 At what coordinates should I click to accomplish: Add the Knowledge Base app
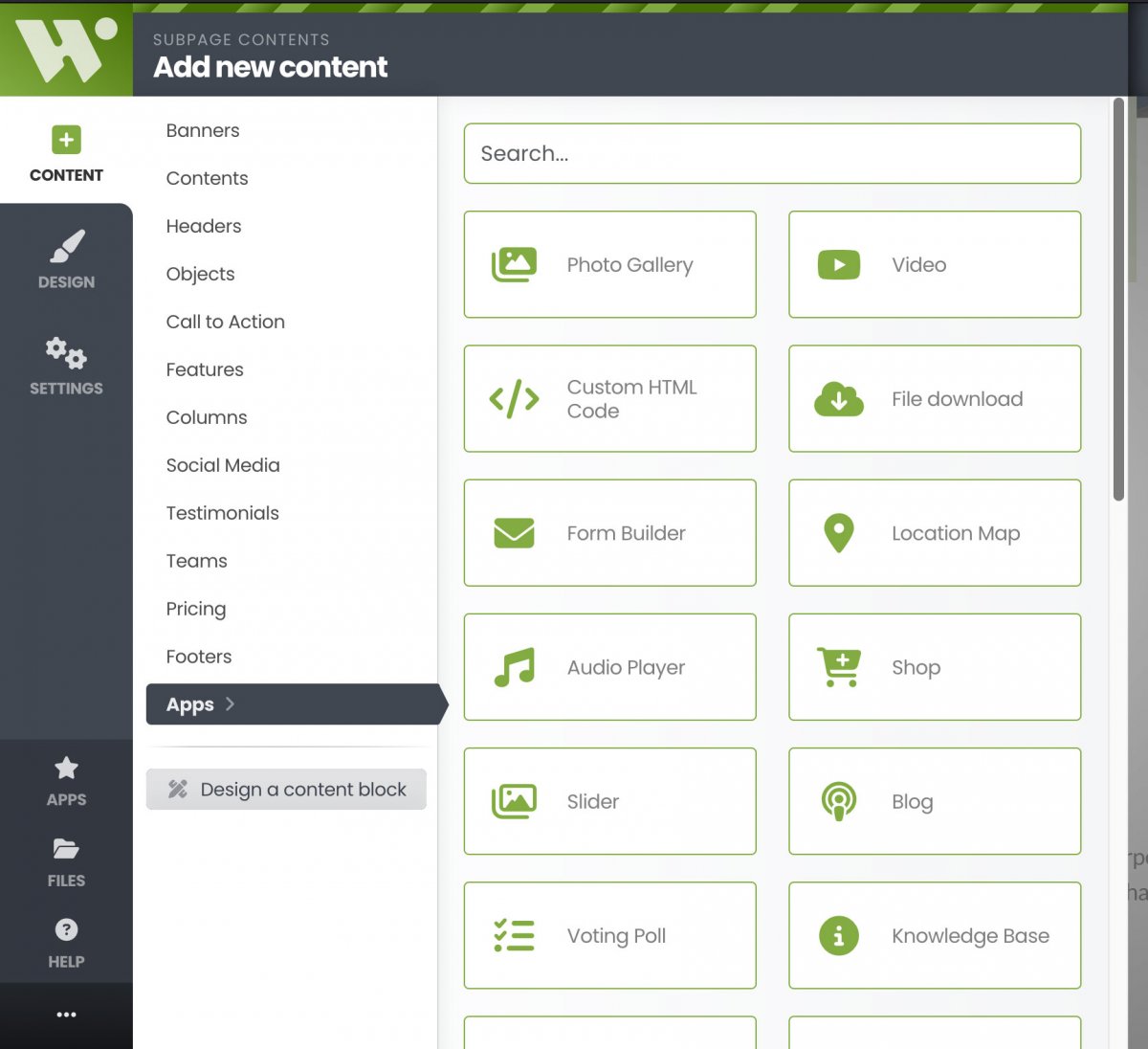[x=935, y=935]
